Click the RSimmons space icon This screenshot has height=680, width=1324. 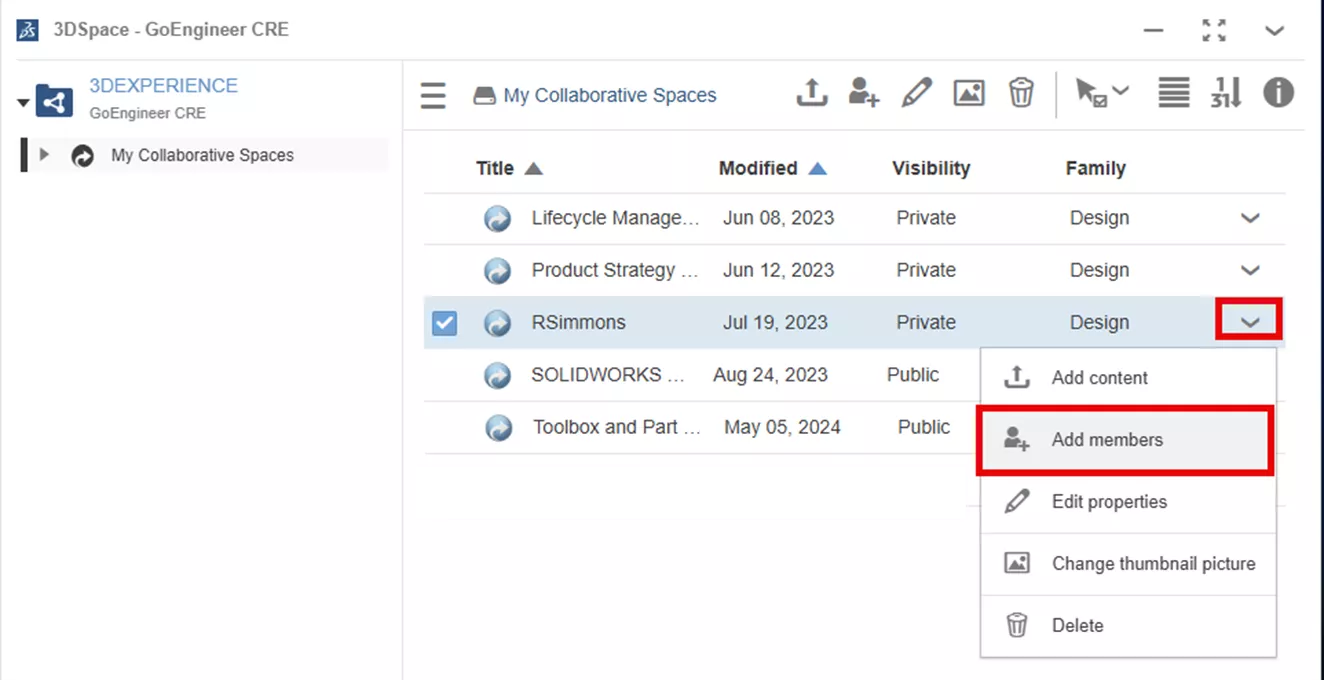(x=498, y=323)
